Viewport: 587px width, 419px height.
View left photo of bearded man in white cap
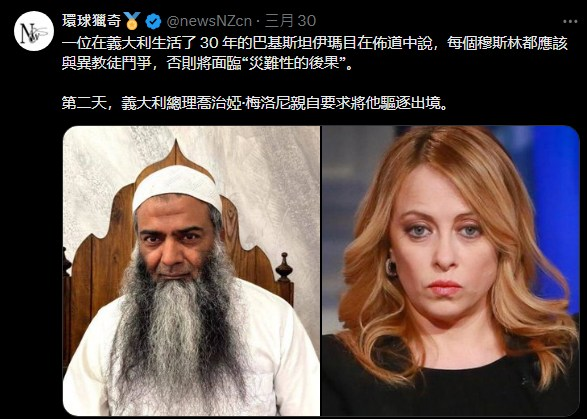tap(191, 271)
